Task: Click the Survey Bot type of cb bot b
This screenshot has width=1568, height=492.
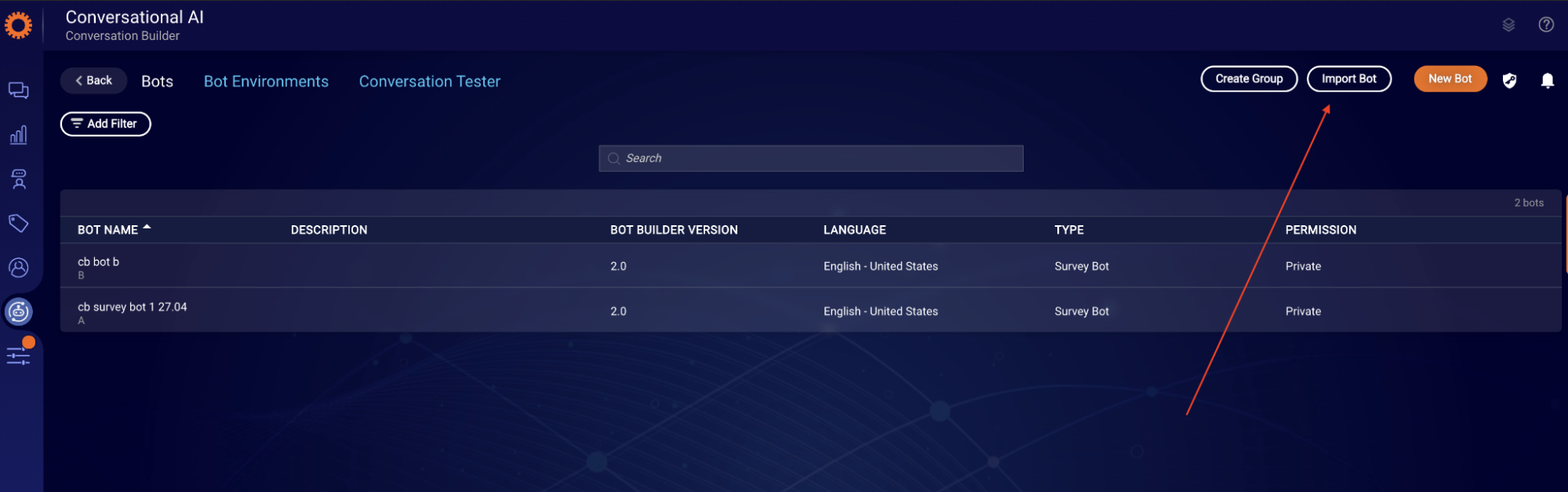Action: coord(1082,266)
